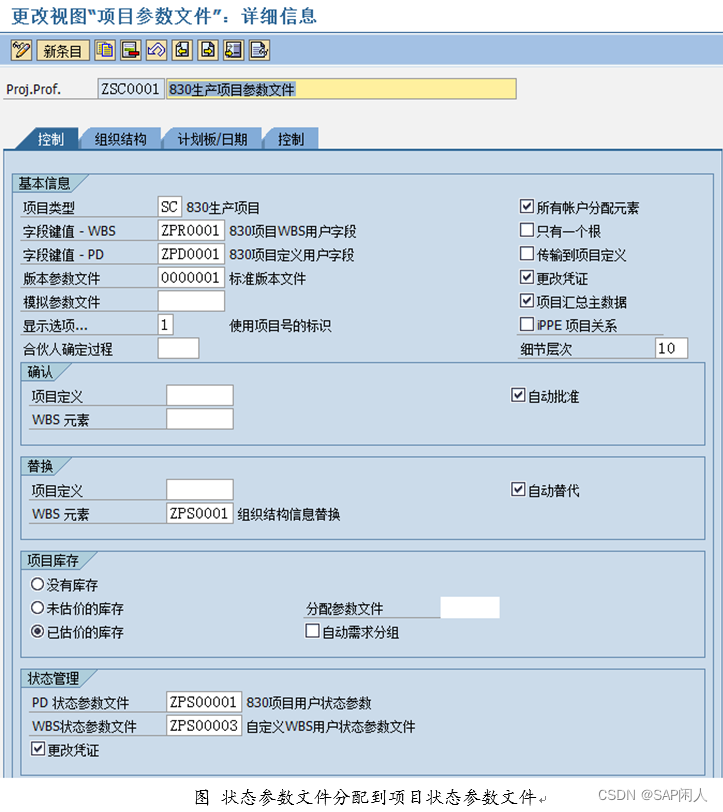Click the 字段键值 - WBS field ZPR0001
This screenshot has width=723, height=812.
[x=191, y=230]
